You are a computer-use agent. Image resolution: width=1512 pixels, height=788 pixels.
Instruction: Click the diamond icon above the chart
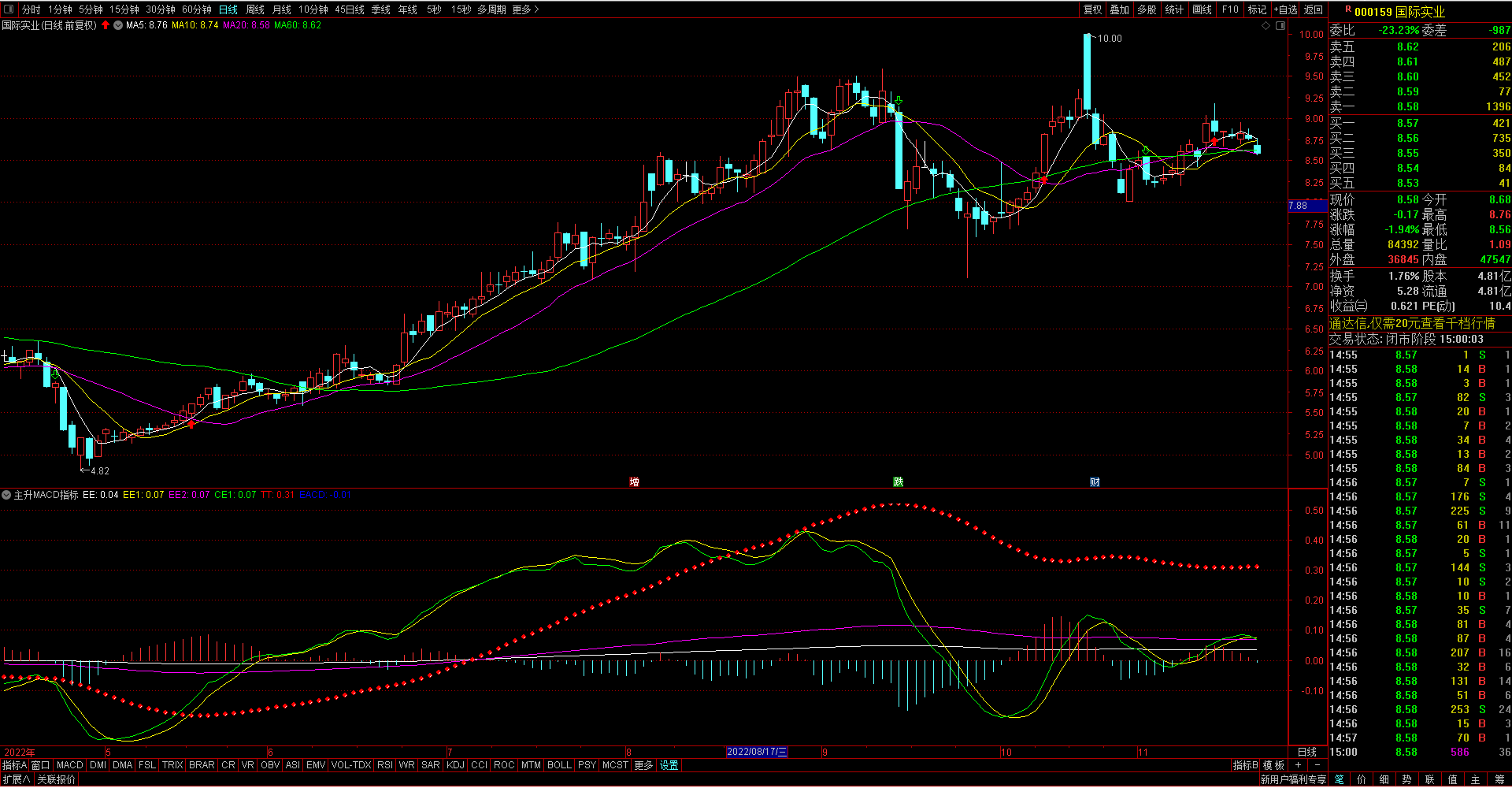click(x=1266, y=26)
